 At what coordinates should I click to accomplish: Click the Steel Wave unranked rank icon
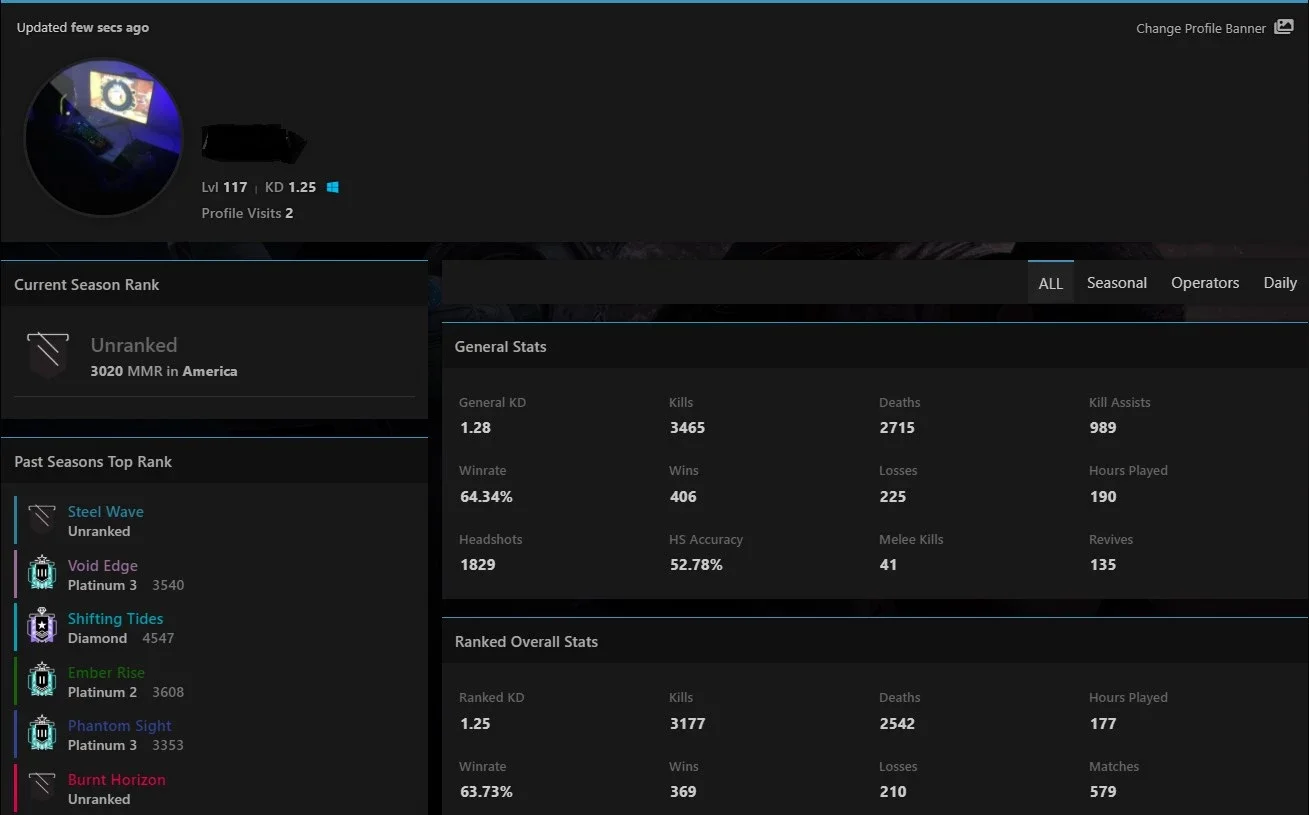42,520
